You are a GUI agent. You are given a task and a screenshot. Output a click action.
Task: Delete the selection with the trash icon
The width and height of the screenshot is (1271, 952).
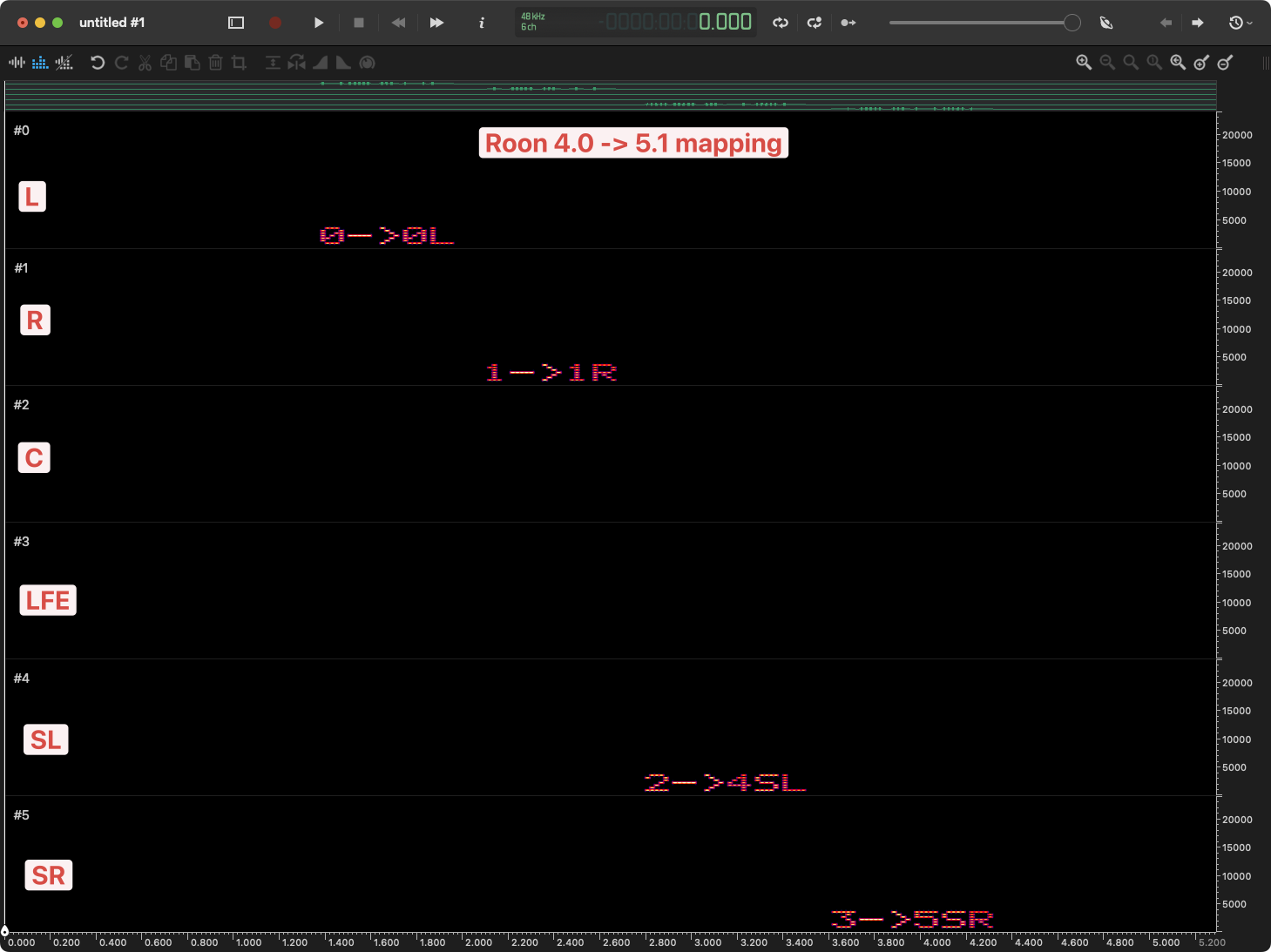215,63
